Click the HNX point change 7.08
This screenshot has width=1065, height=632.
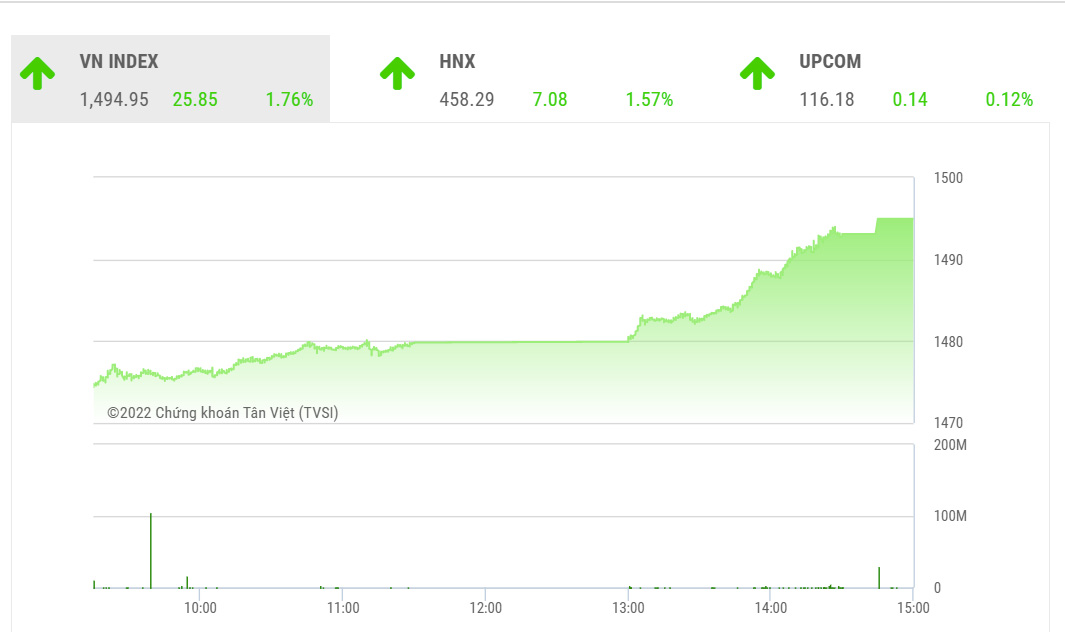[550, 100]
